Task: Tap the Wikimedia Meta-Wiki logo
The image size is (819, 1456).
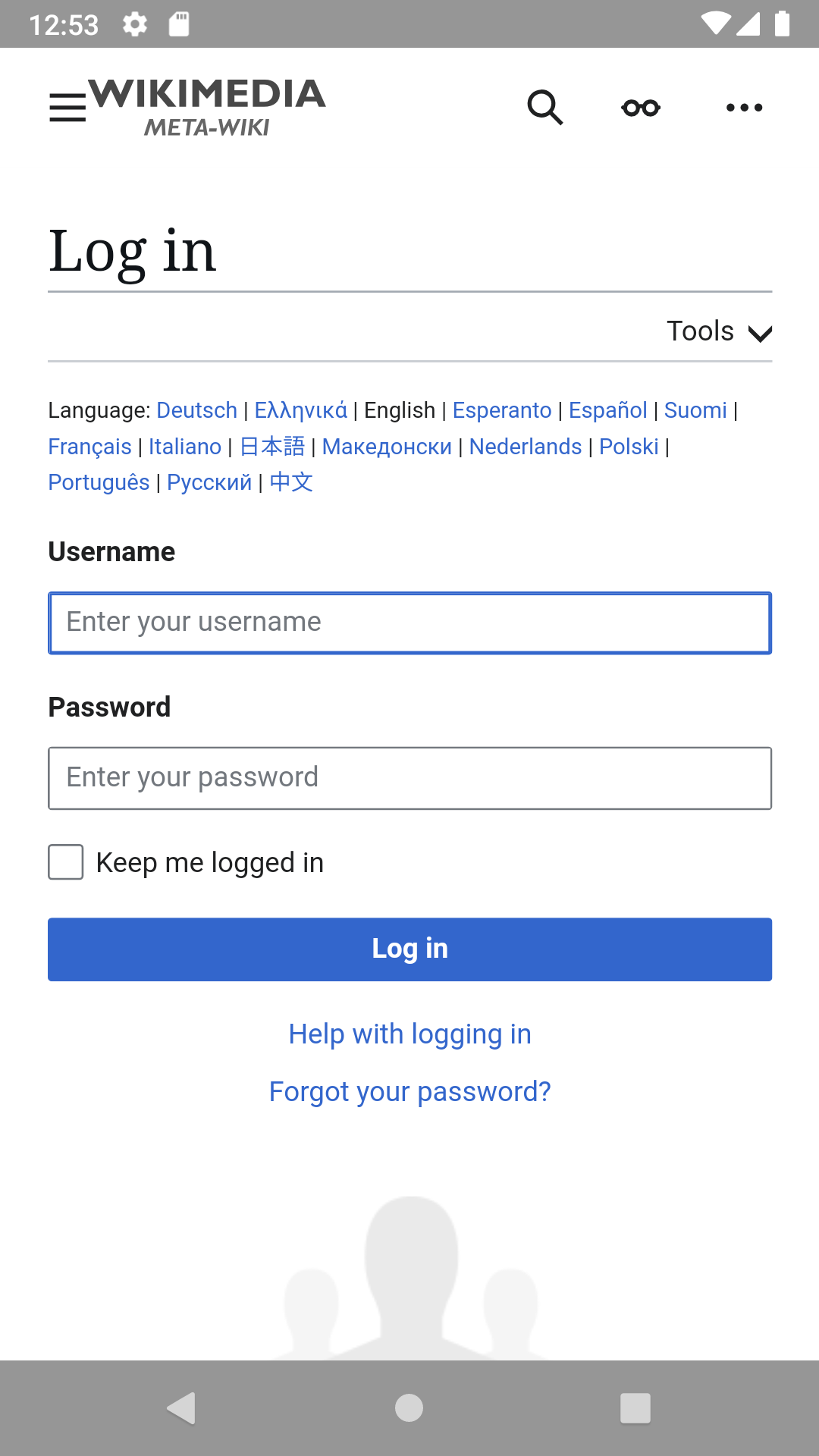Action: tap(207, 108)
